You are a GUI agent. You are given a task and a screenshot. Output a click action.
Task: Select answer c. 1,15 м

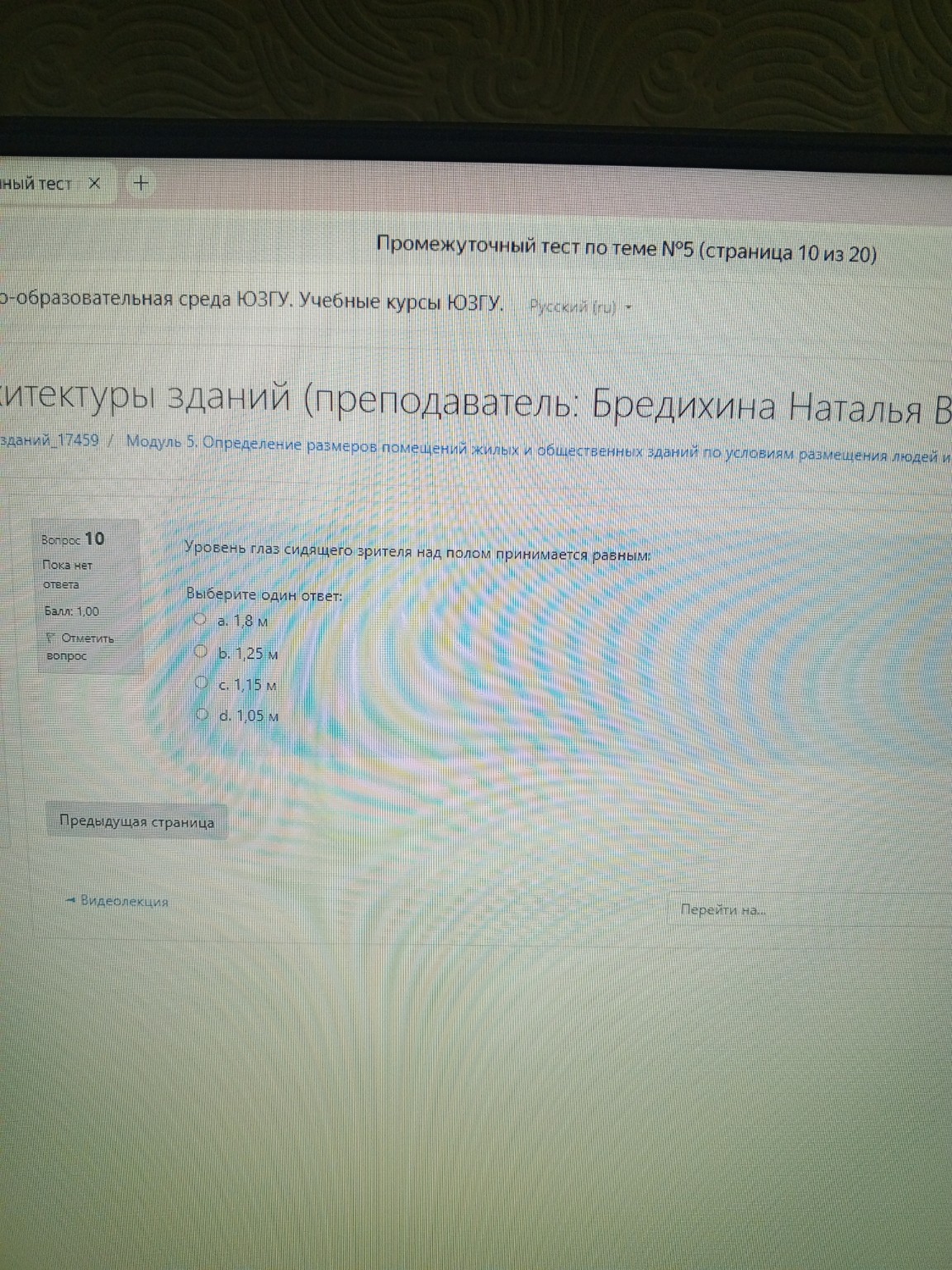201,683
